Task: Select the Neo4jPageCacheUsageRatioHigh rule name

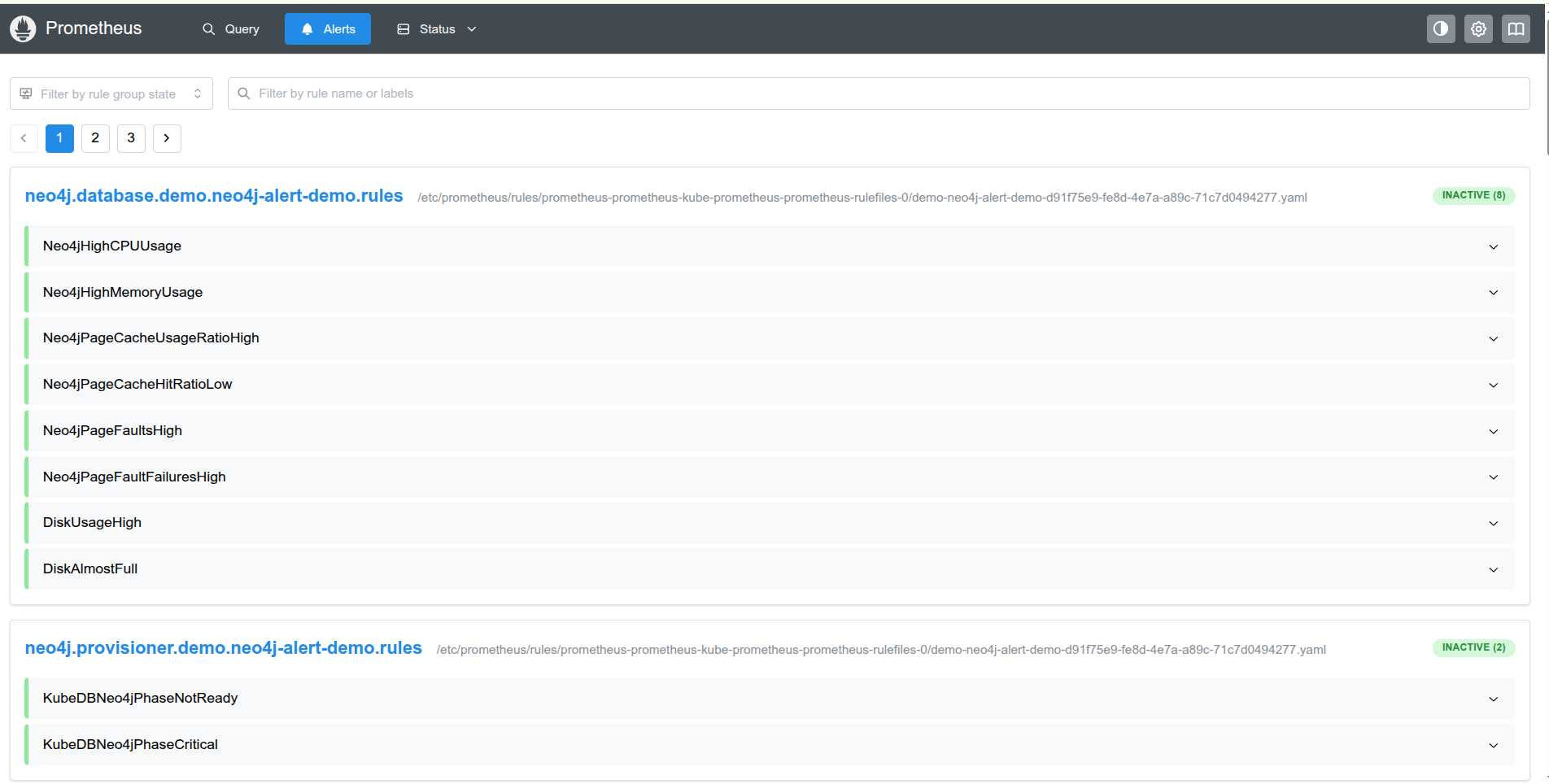Action: [x=151, y=338]
